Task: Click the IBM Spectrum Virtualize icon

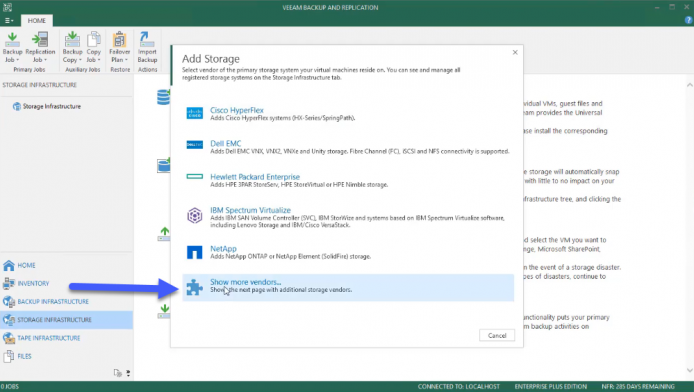Action: click(x=194, y=215)
